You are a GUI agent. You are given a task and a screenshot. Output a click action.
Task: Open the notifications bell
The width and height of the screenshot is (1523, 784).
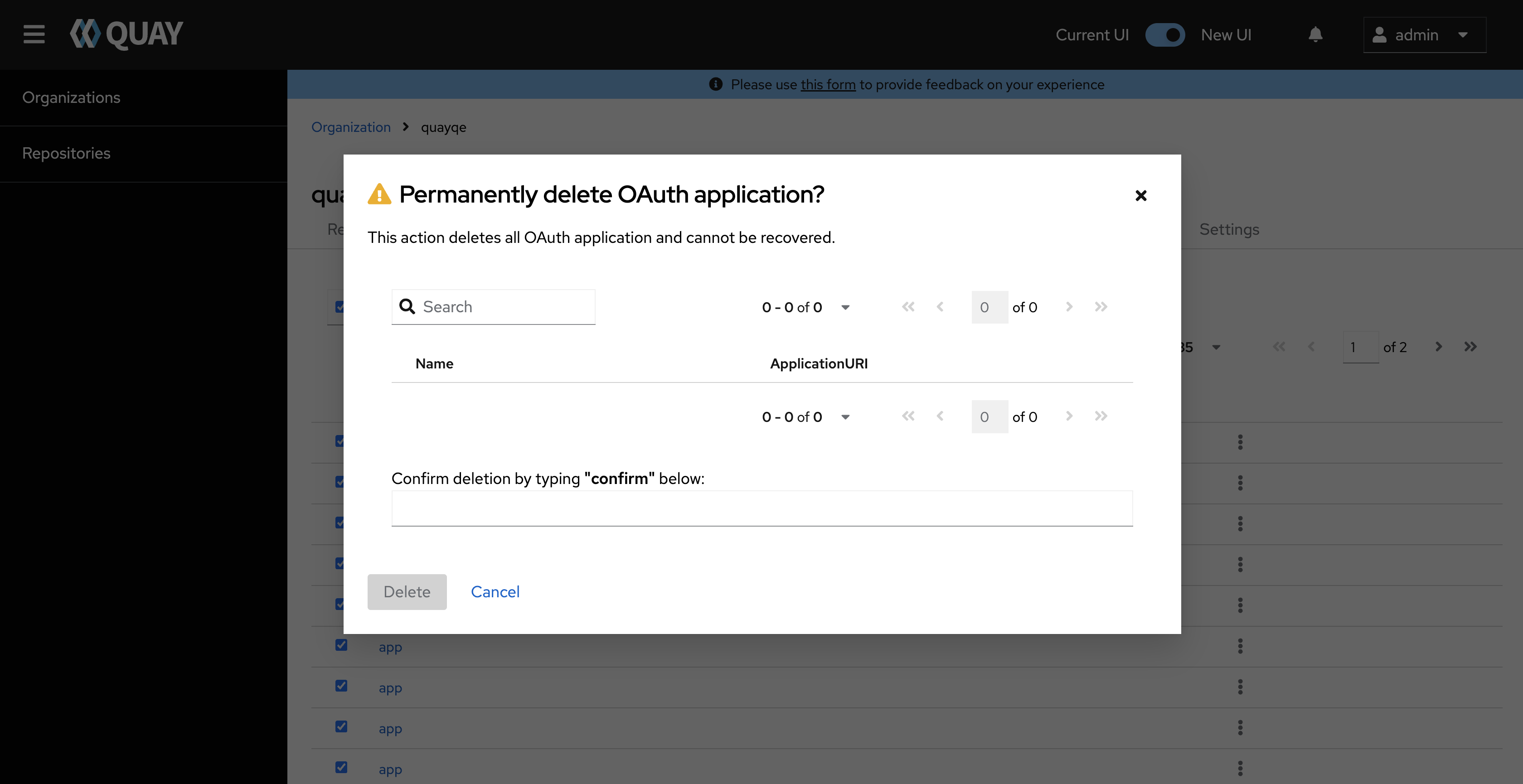point(1315,35)
